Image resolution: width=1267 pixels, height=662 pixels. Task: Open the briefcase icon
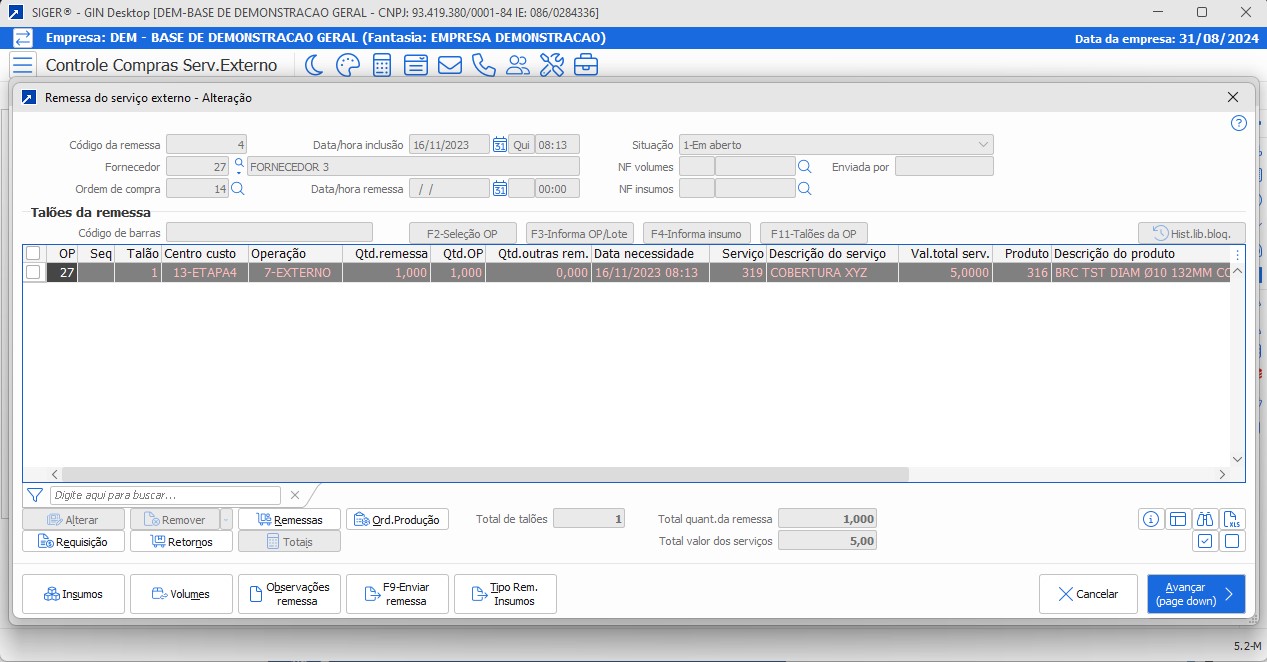point(586,65)
